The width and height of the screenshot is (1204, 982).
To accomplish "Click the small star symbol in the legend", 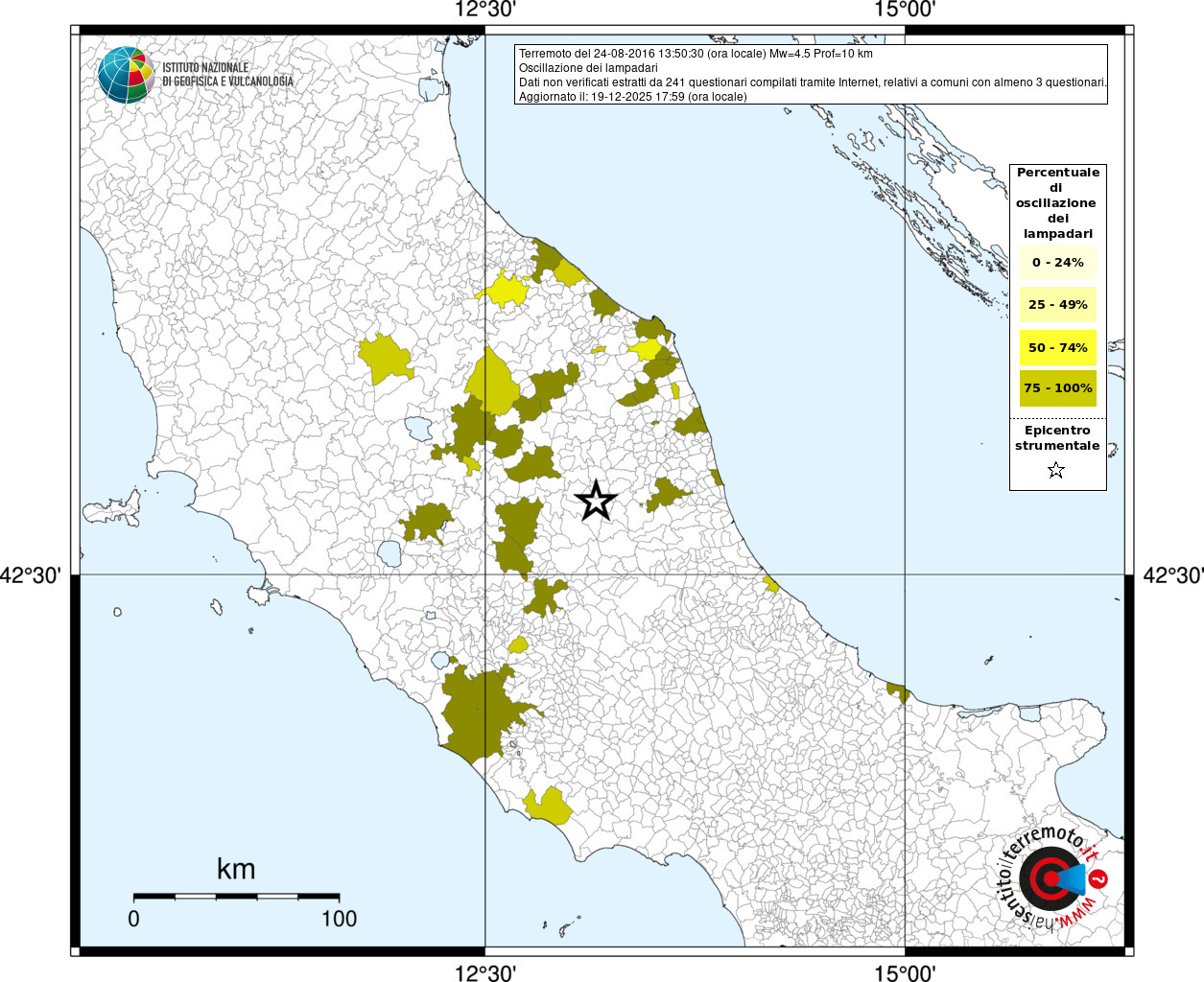I will pyautogui.click(x=1056, y=470).
